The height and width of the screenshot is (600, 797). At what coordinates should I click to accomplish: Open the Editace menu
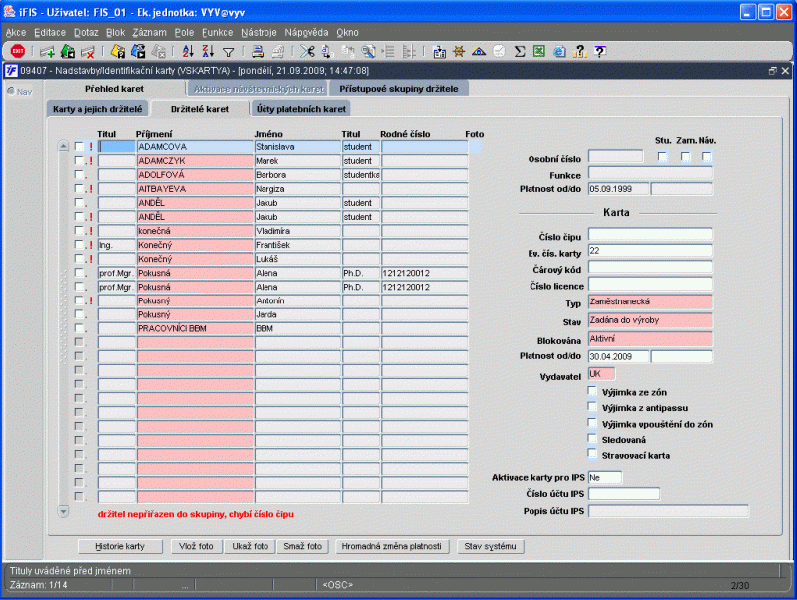click(x=50, y=33)
